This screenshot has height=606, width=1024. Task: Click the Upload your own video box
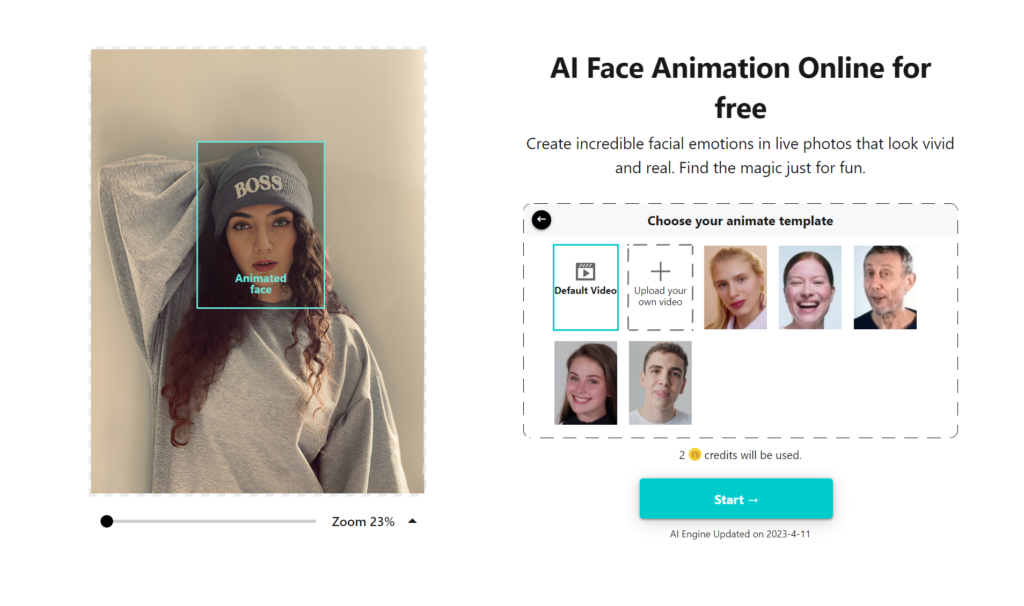tap(660, 287)
